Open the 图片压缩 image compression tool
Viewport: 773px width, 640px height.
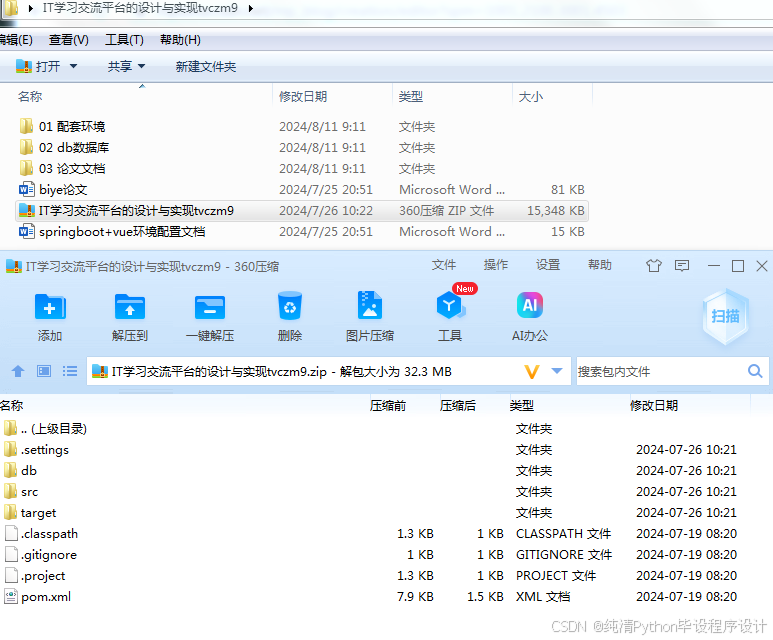click(370, 306)
